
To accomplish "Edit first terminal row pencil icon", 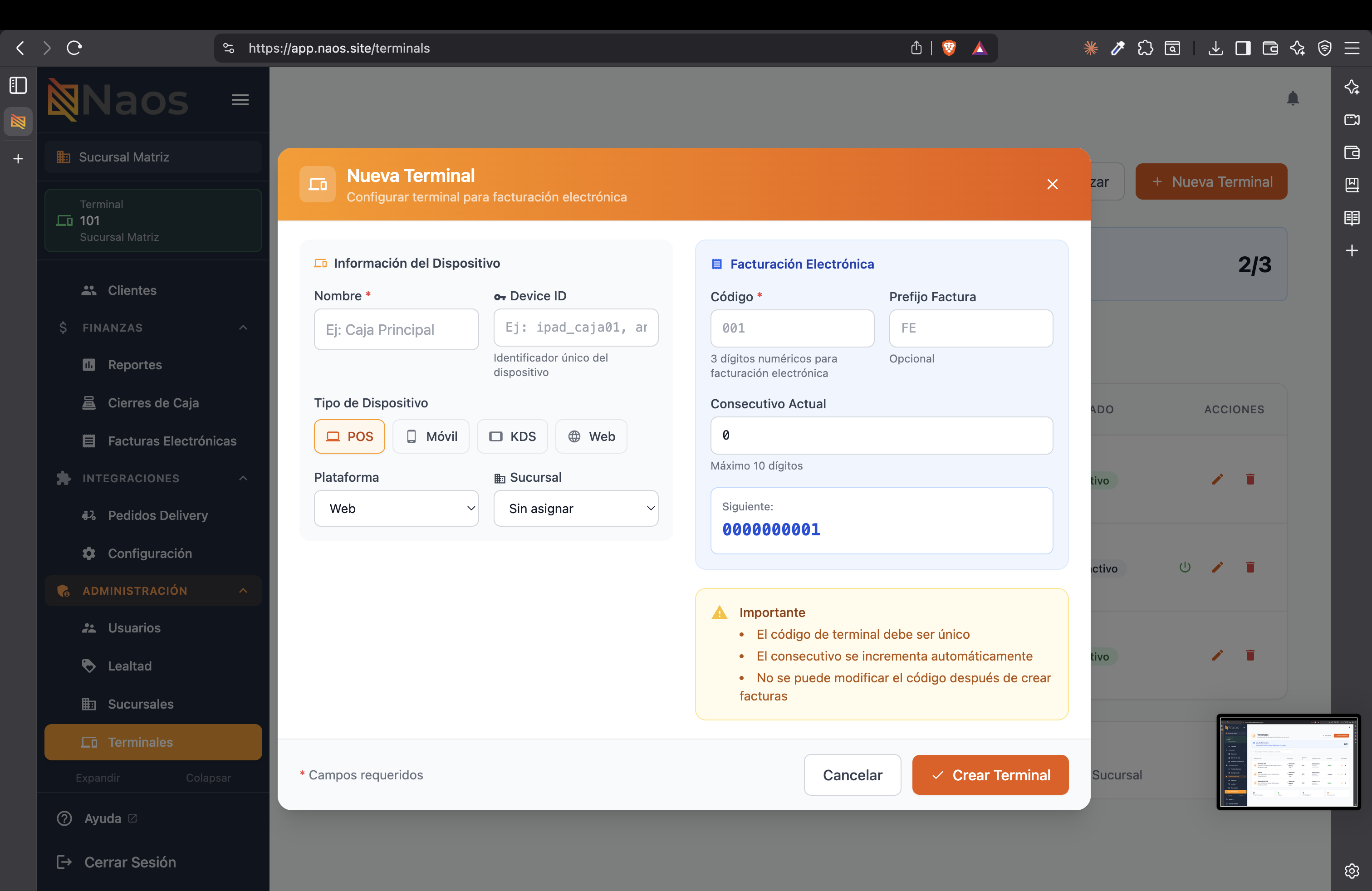I will tap(1217, 479).
